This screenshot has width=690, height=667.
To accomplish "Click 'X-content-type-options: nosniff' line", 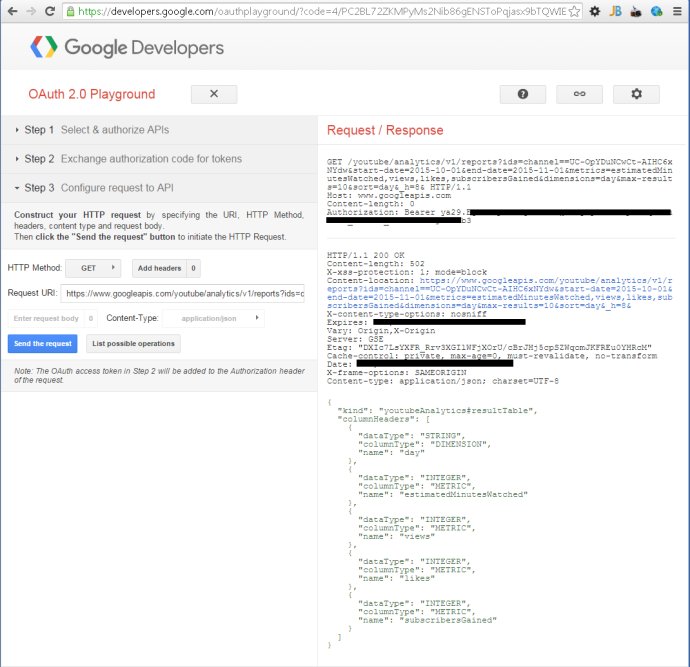I will tap(407, 314).
